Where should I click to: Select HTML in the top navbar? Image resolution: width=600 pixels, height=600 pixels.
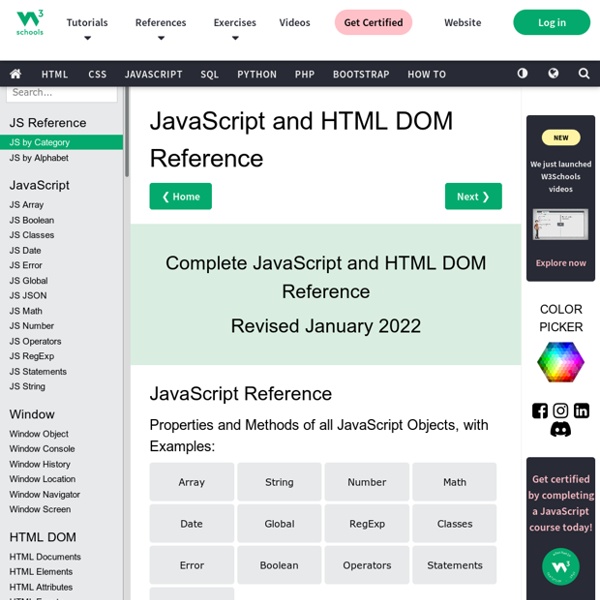tap(55, 74)
